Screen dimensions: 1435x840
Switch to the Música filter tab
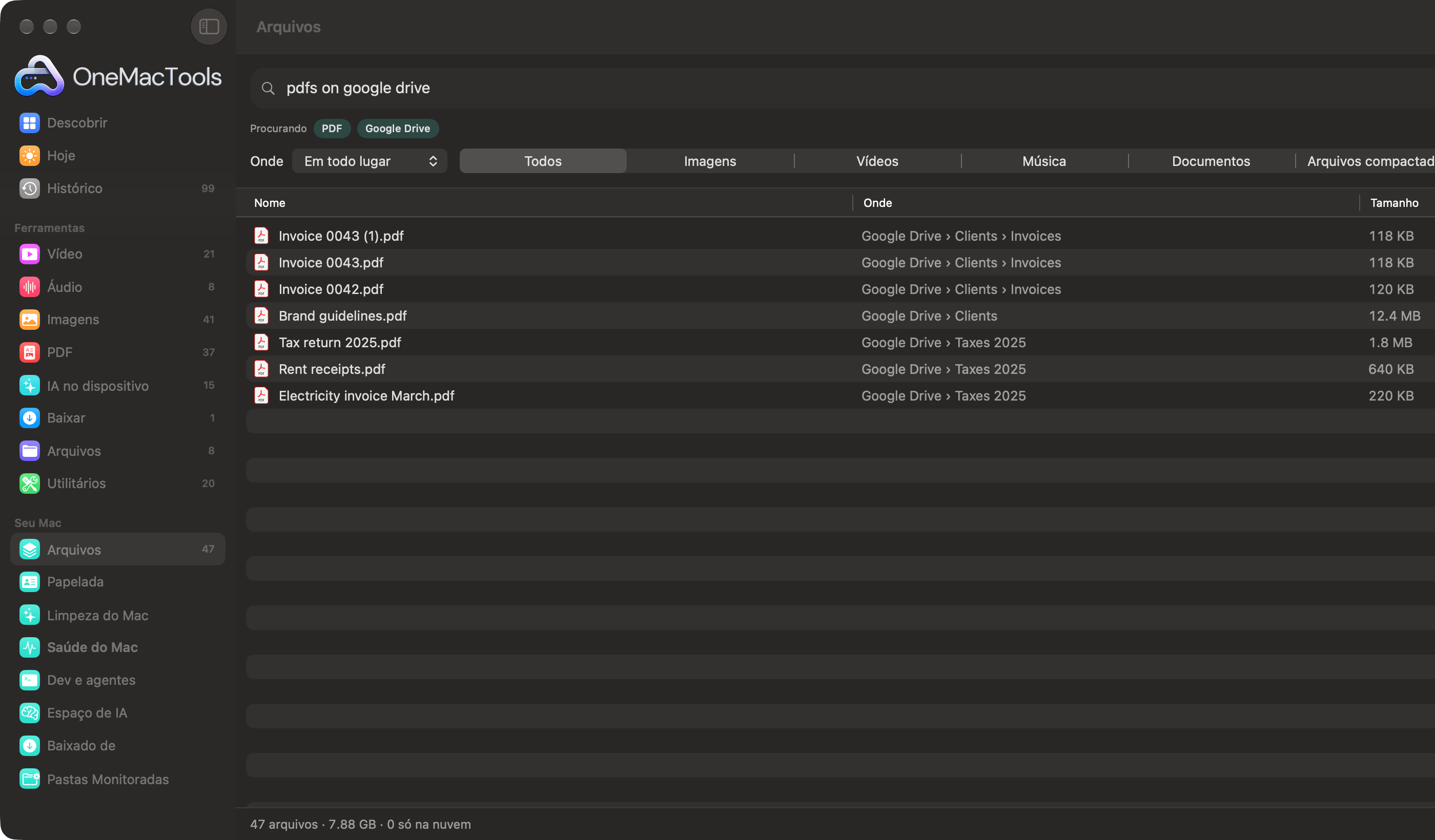[1044, 161]
